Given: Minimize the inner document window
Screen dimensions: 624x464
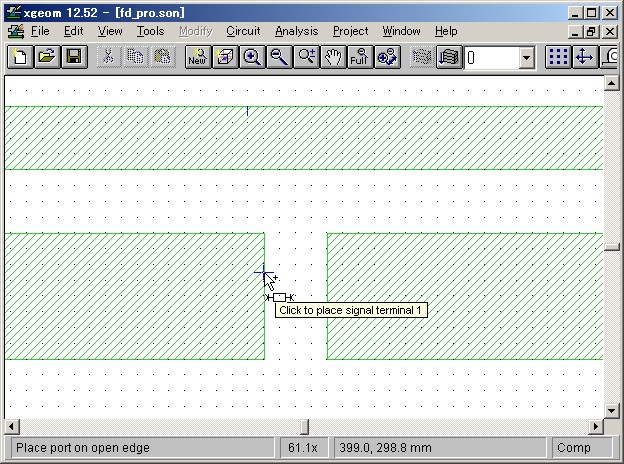Looking at the screenshot, I should [x=575, y=31].
